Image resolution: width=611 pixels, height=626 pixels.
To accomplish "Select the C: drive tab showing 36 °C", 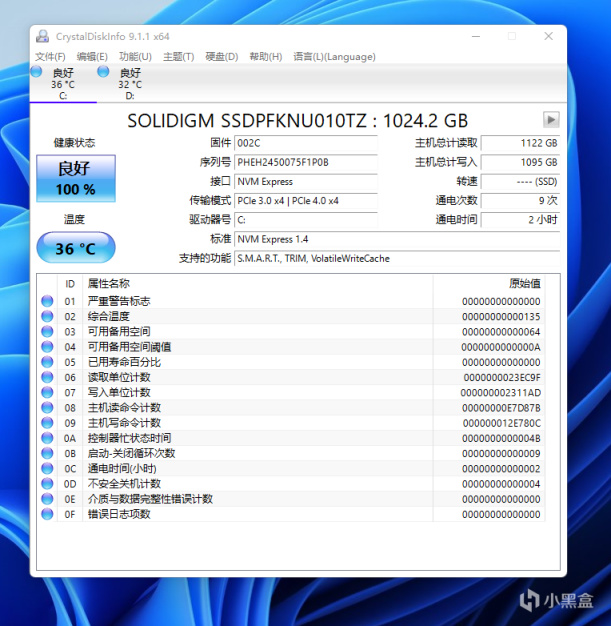I will (x=63, y=84).
